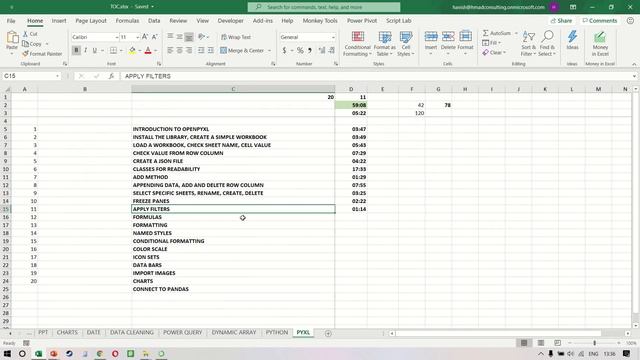The image size is (640, 360).
Task: Add a new sheet with plus button
Action: tap(328, 333)
